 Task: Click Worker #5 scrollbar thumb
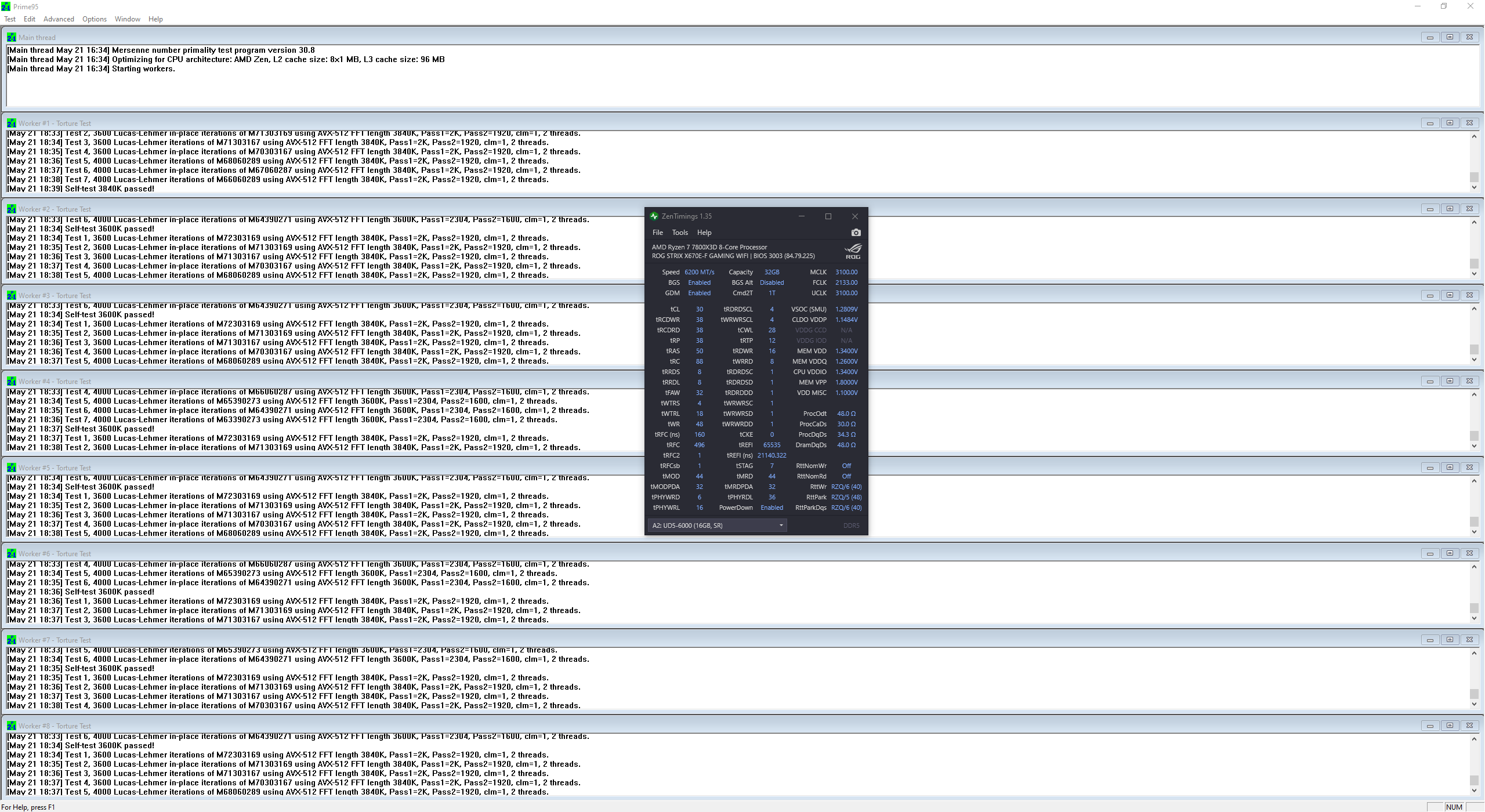coord(1474,521)
